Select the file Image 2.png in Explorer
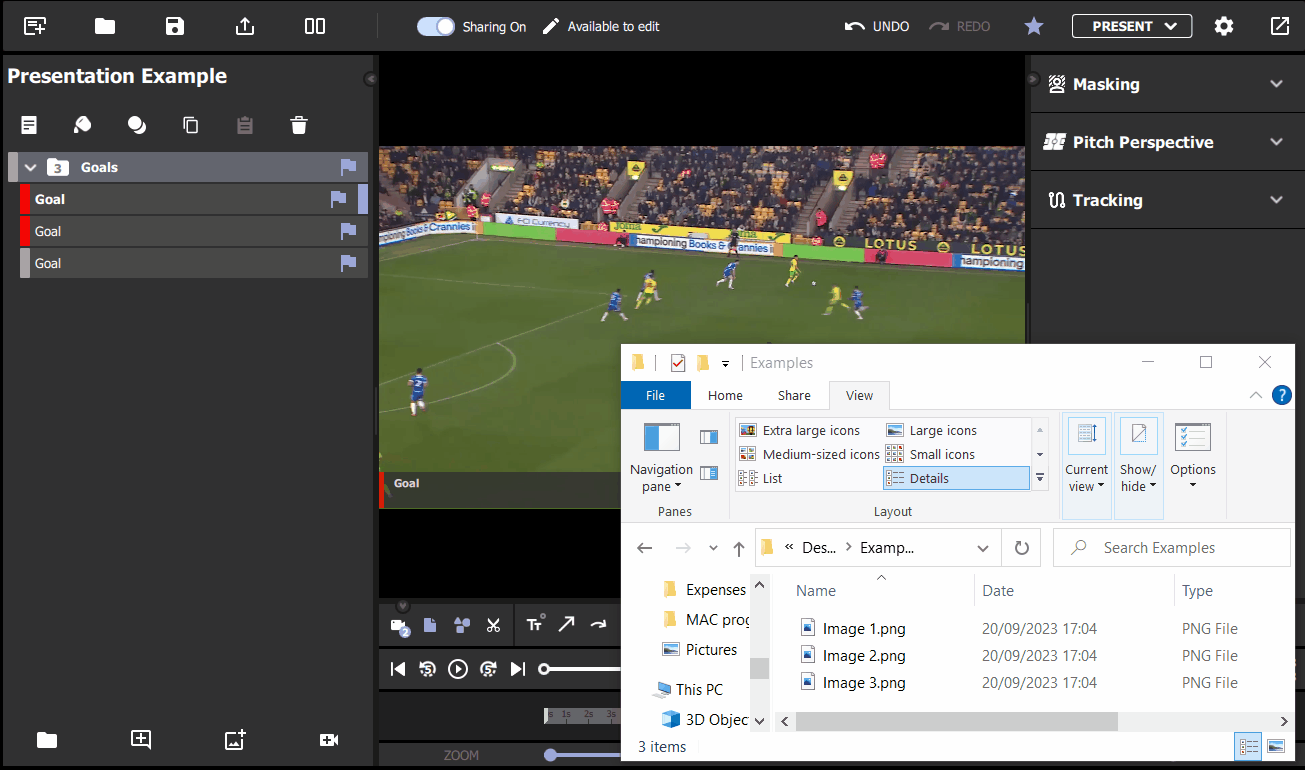Screen dimensions: 1305x770 coord(862,655)
